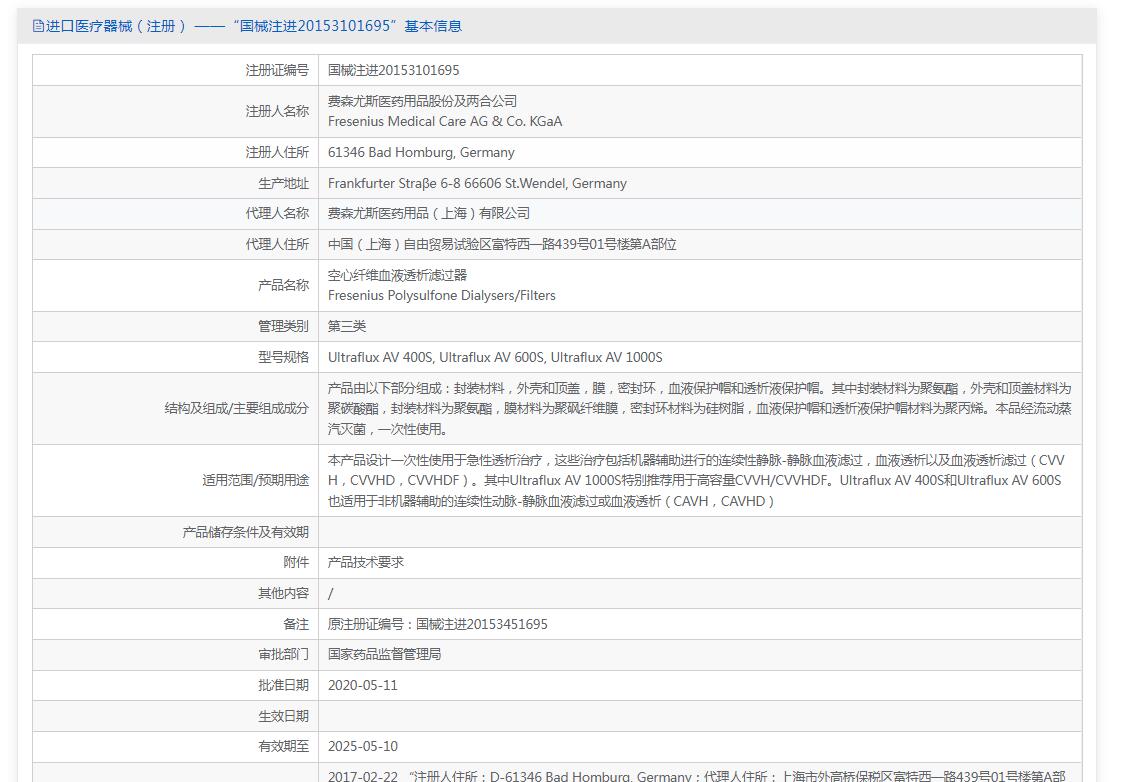Select the Shanghai free trade zone agent address

coord(502,244)
